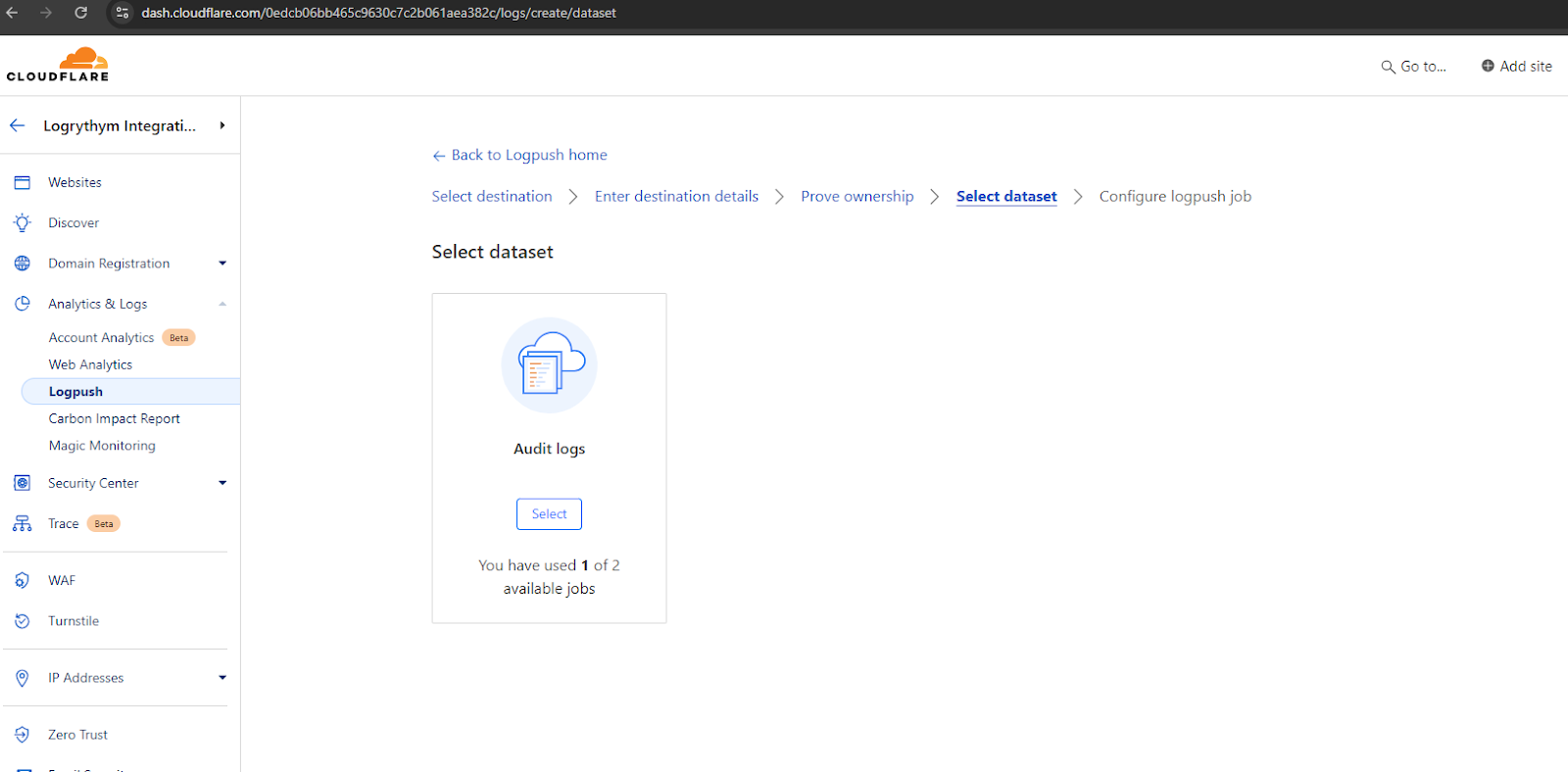Click the Websites sidebar icon
The width and height of the screenshot is (1568, 772).
tap(23, 182)
